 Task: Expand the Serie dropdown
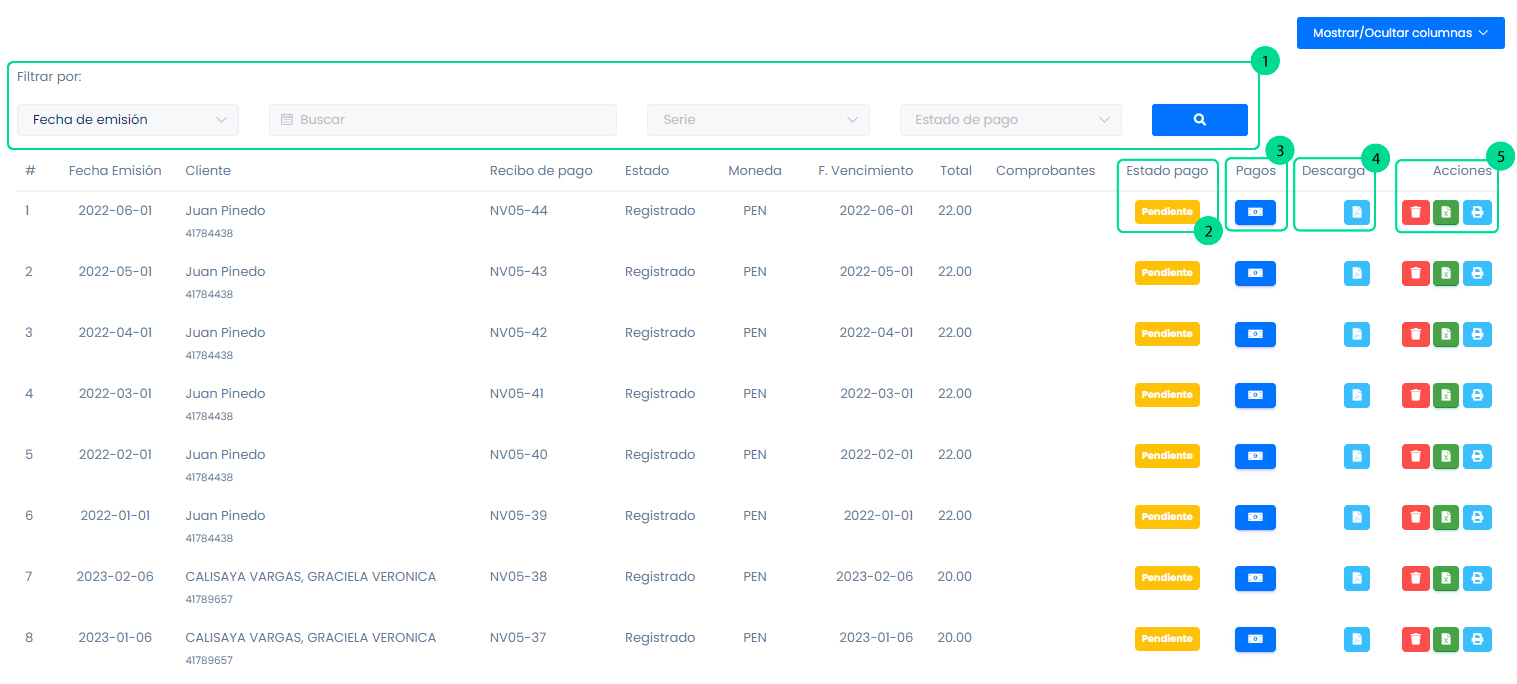[x=758, y=120]
